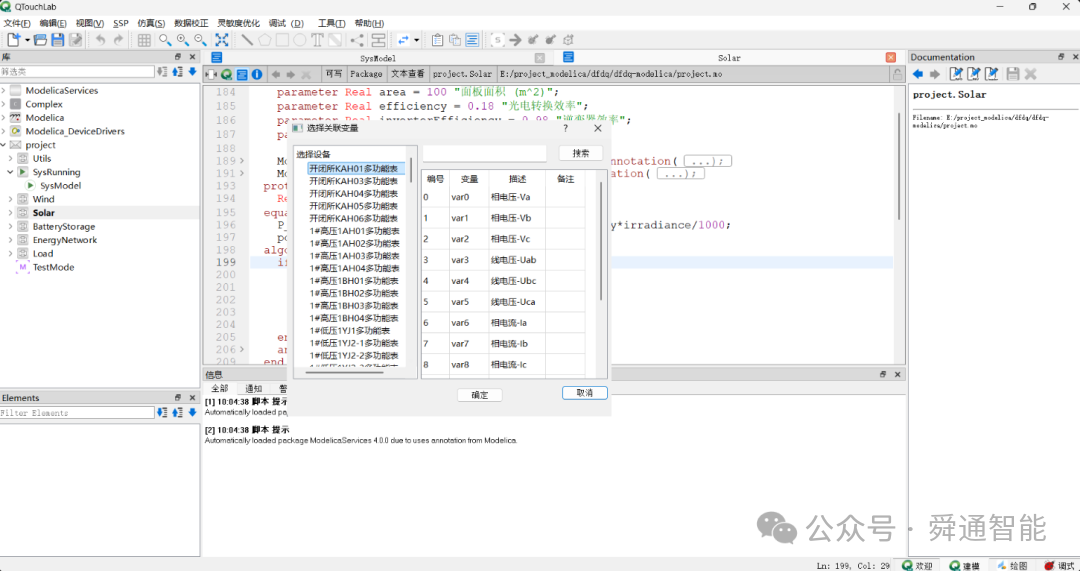
Task: Click the zoom in magnifier icon
Action: 183,40
